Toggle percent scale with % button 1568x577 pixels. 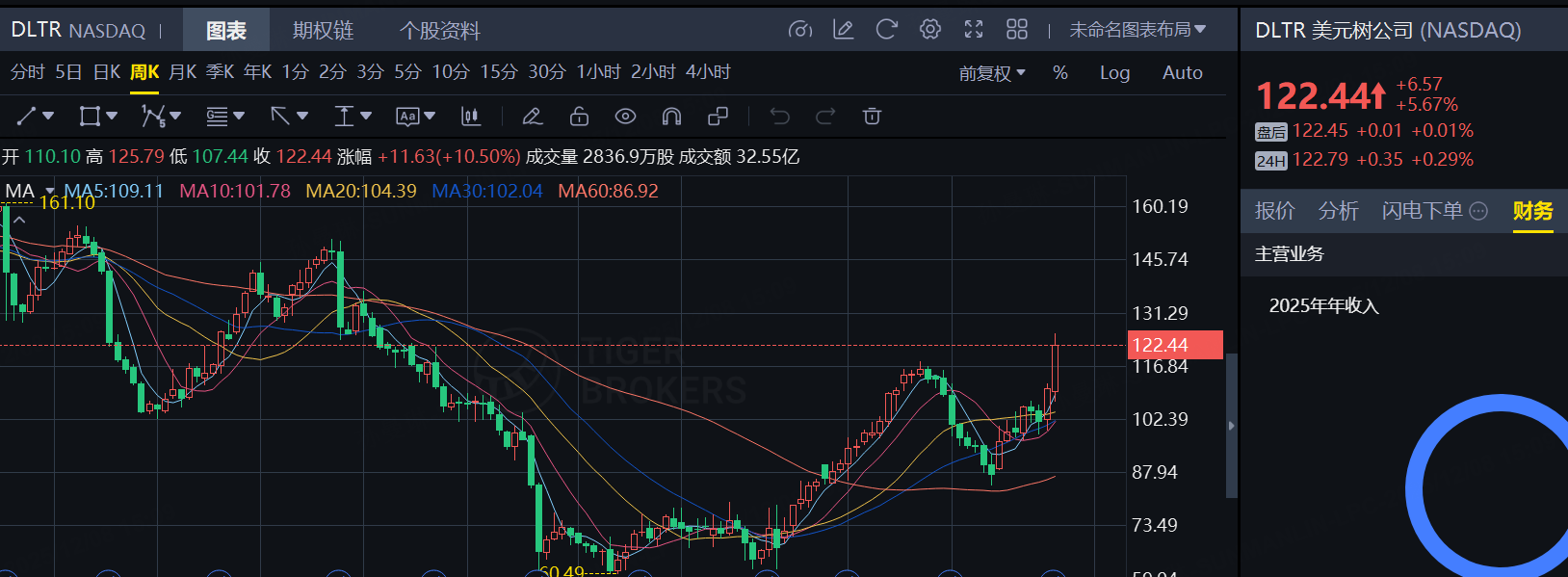[1060, 73]
